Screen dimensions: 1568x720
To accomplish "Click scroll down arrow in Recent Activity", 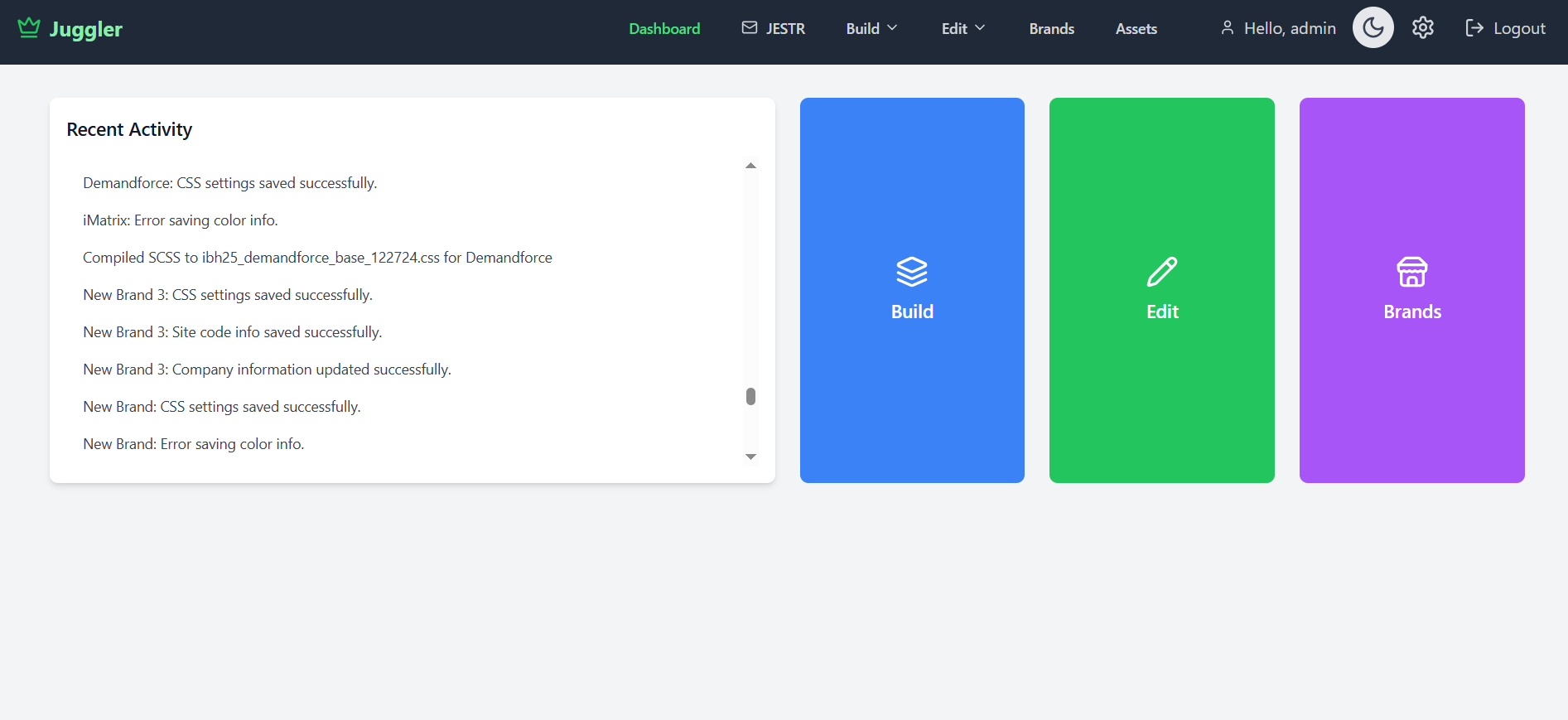I will click(750, 457).
